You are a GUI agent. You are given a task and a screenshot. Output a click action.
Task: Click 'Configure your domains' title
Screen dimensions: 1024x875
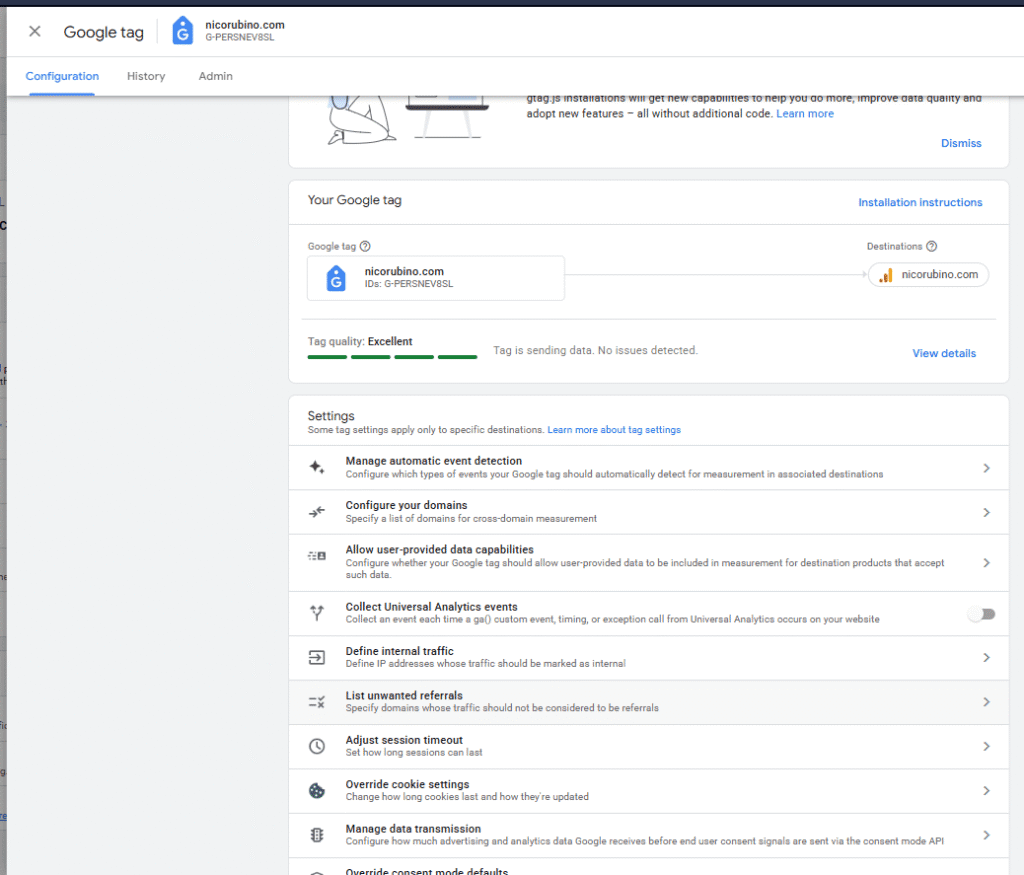click(x=406, y=505)
